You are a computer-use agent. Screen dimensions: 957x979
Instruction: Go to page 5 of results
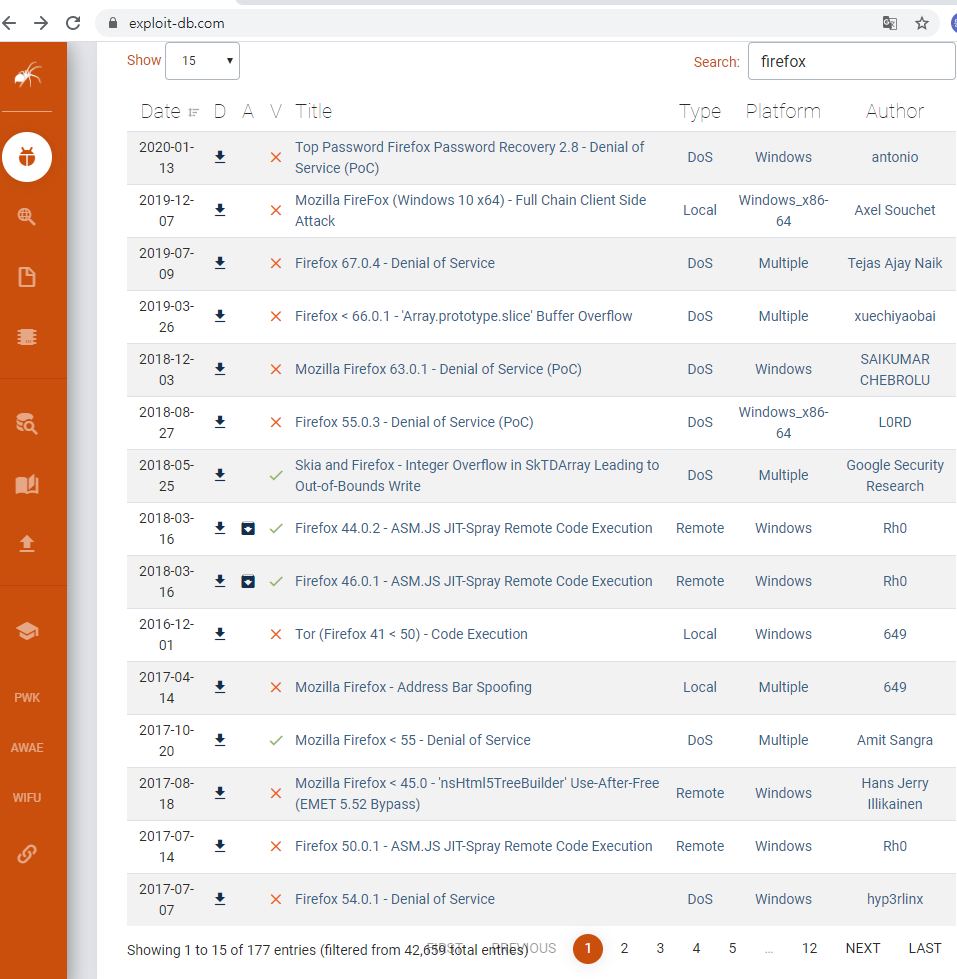point(732,948)
